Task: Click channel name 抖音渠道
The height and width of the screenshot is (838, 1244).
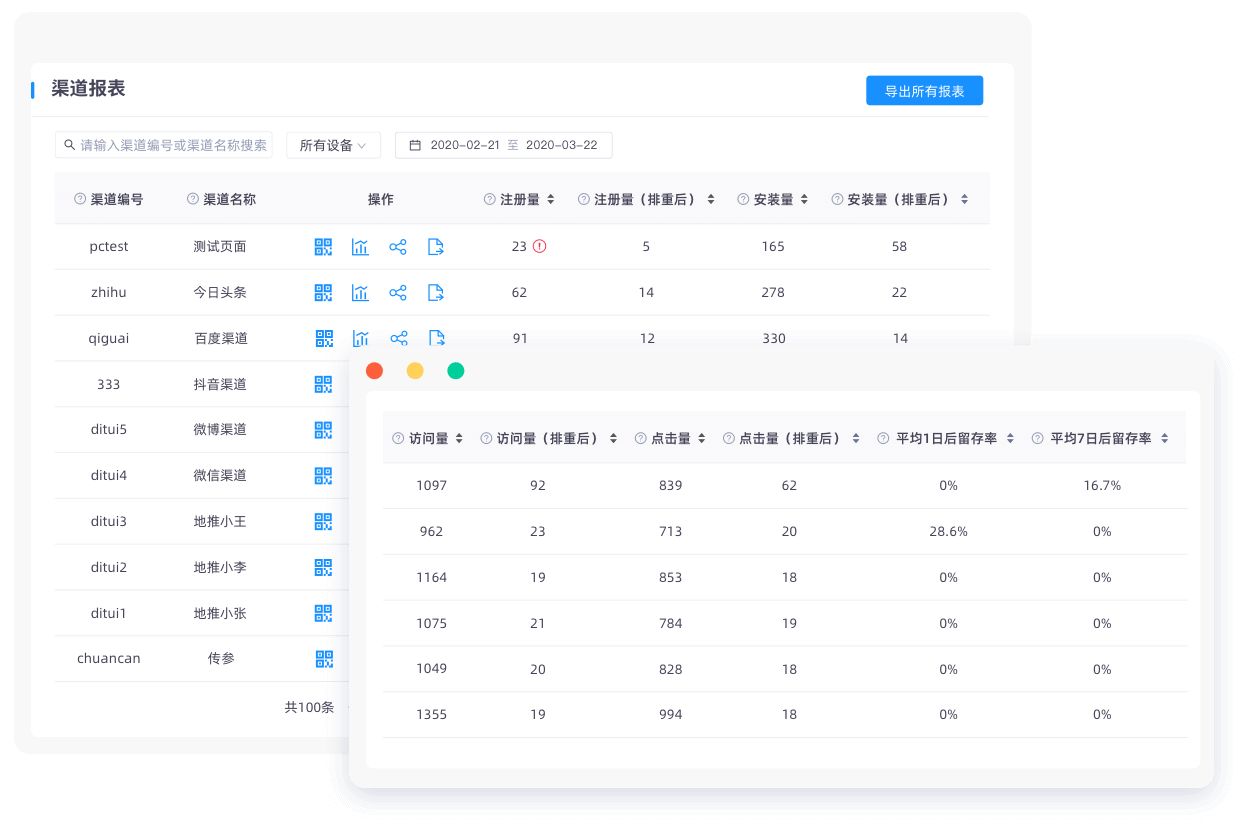Action: [220, 384]
